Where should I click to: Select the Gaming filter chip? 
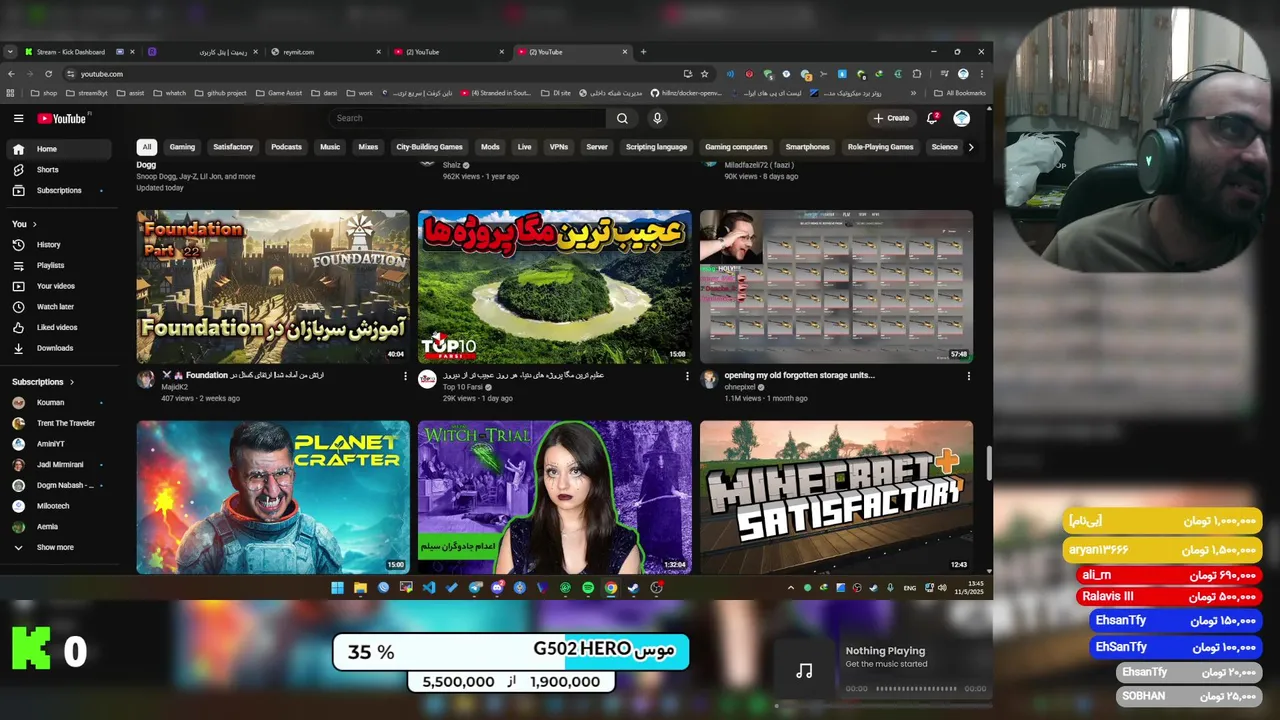tap(182, 147)
